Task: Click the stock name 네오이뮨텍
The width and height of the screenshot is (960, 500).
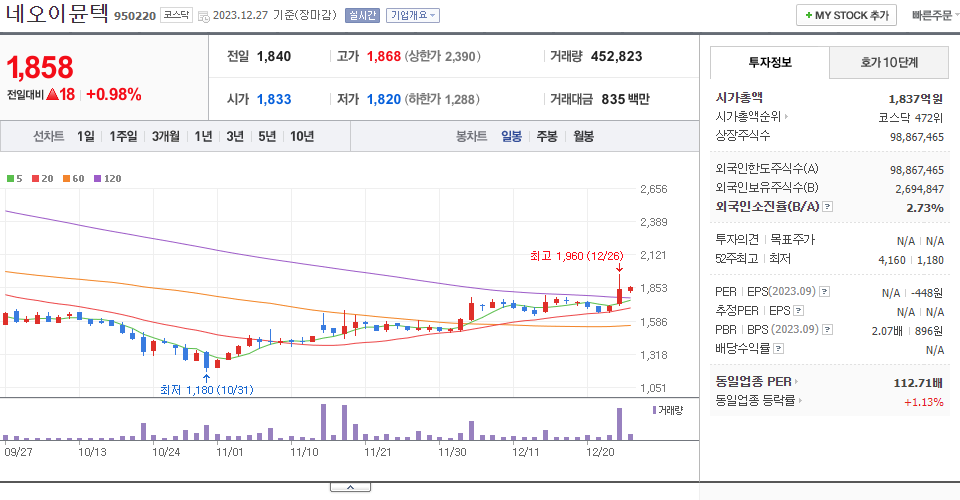Action: pos(57,13)
